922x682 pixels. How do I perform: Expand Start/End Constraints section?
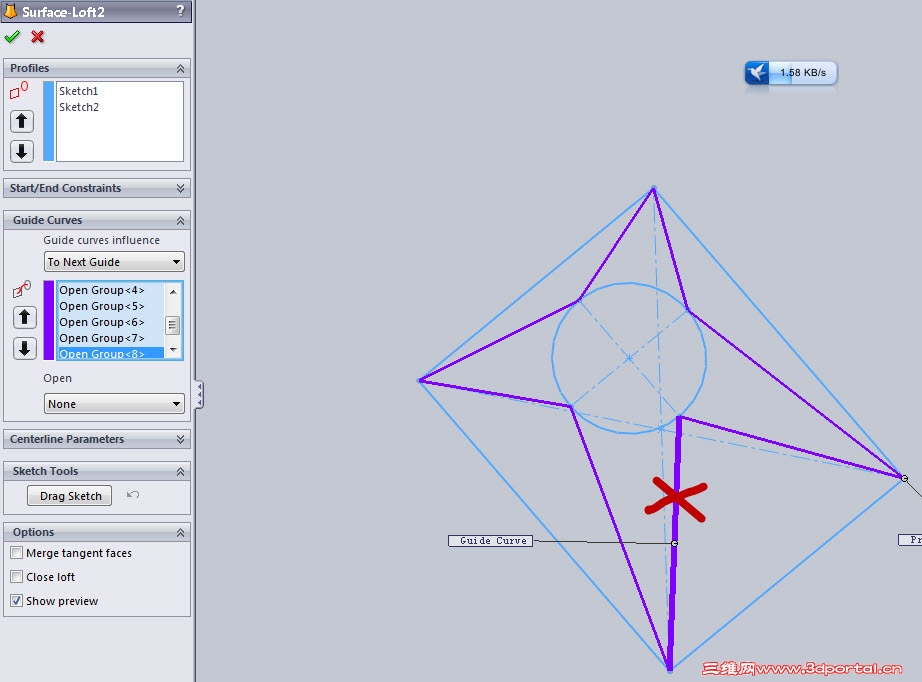click(x=181, y=188)
